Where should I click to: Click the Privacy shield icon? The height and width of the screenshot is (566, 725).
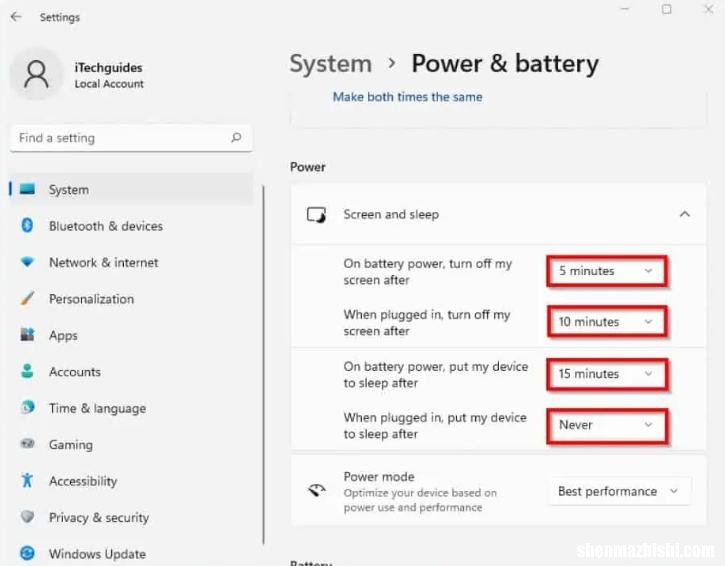point(27,517)
